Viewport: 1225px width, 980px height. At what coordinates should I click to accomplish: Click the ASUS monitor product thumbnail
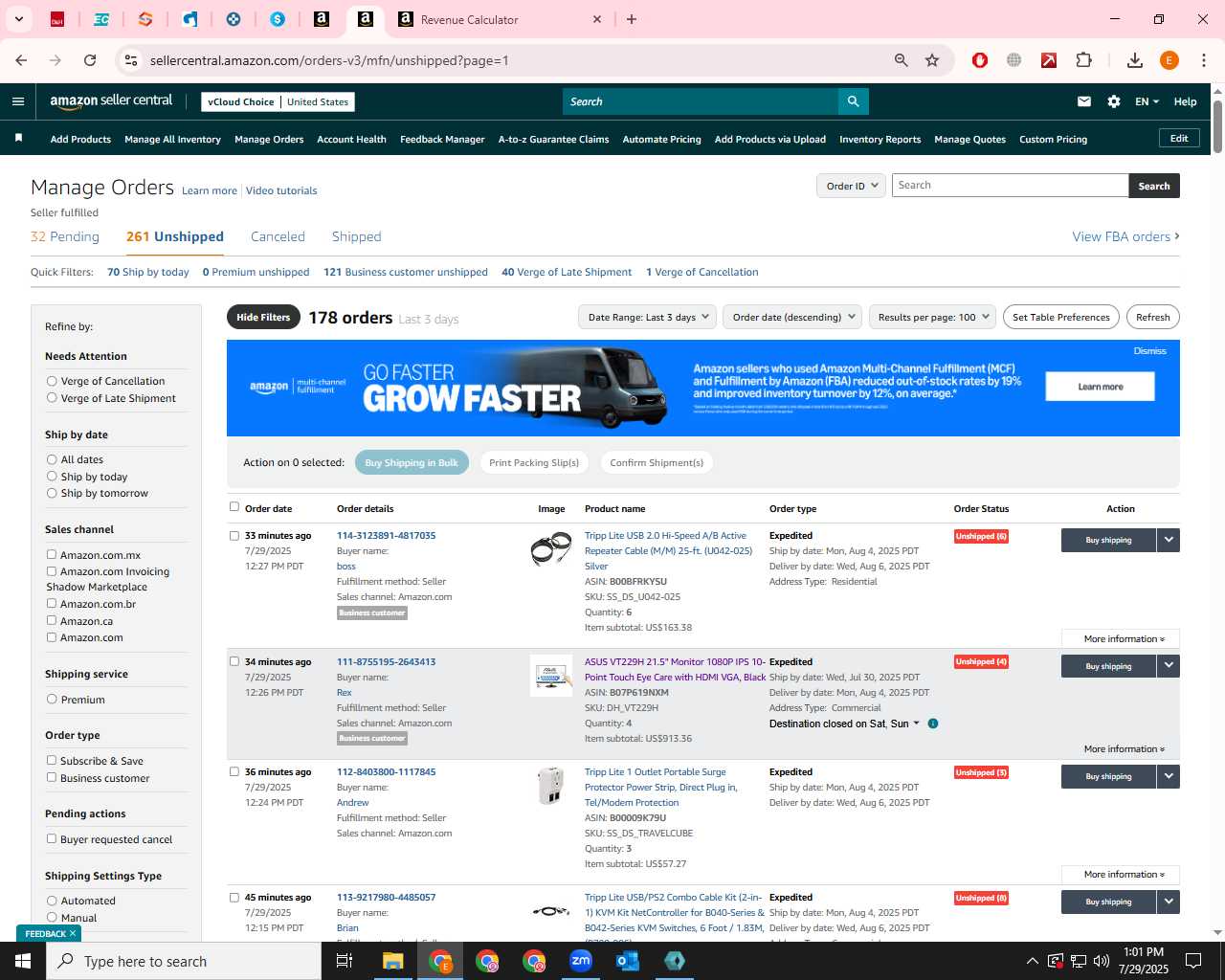[x=551, y=676]
